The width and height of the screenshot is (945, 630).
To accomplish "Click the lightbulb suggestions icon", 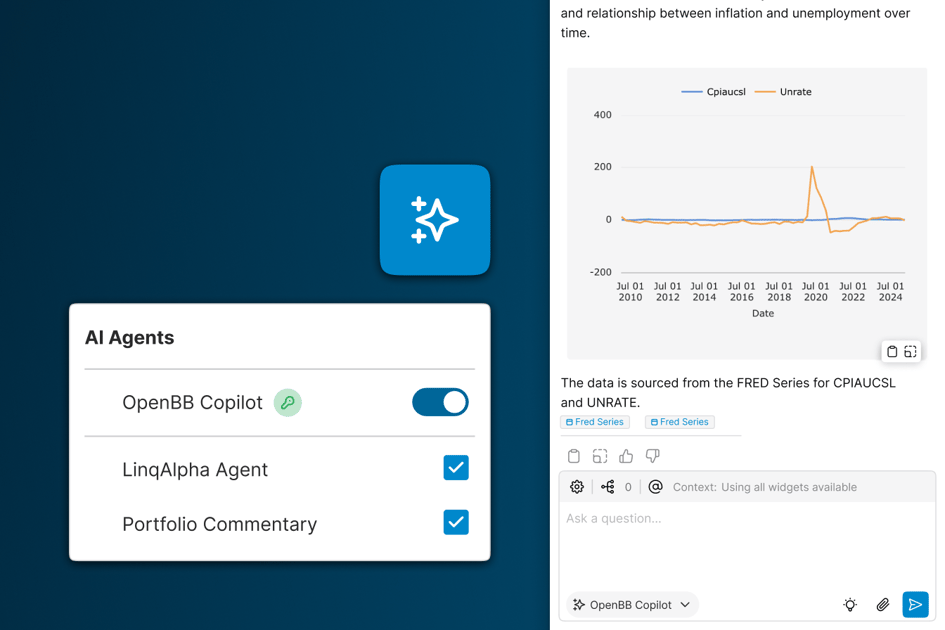I will [x=850, y=605].
